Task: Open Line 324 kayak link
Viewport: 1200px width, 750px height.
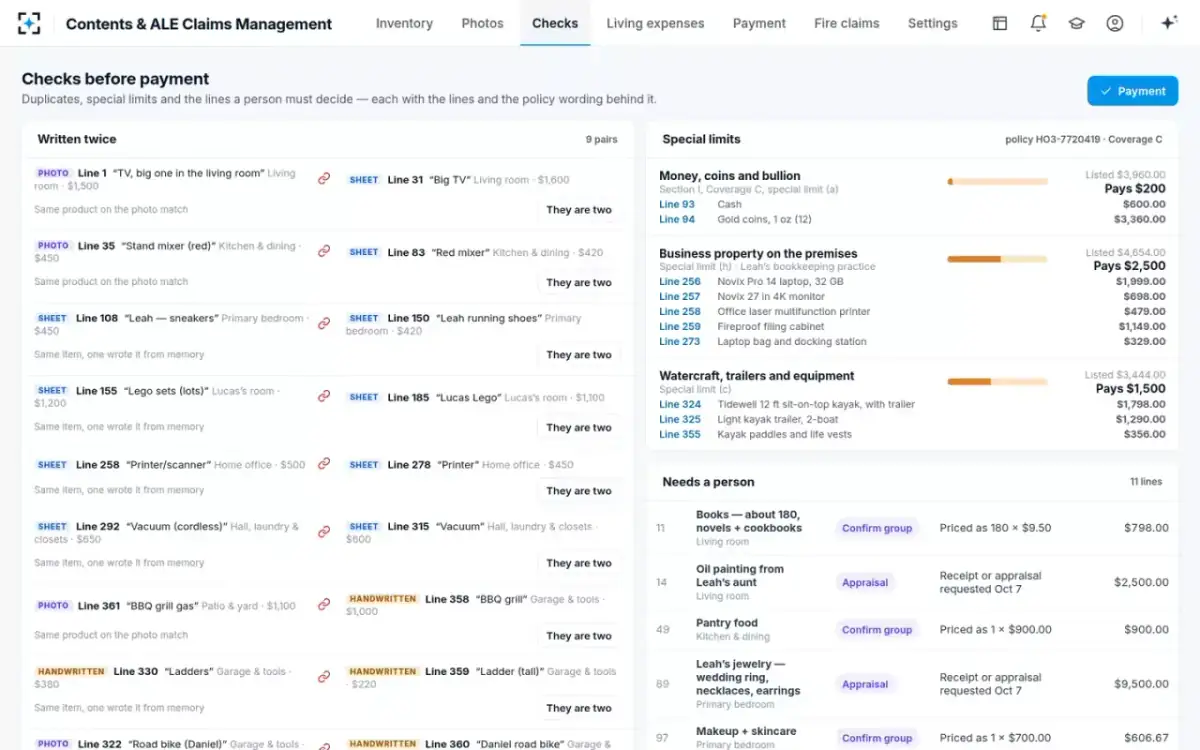Action: click(x=680, y=405)
